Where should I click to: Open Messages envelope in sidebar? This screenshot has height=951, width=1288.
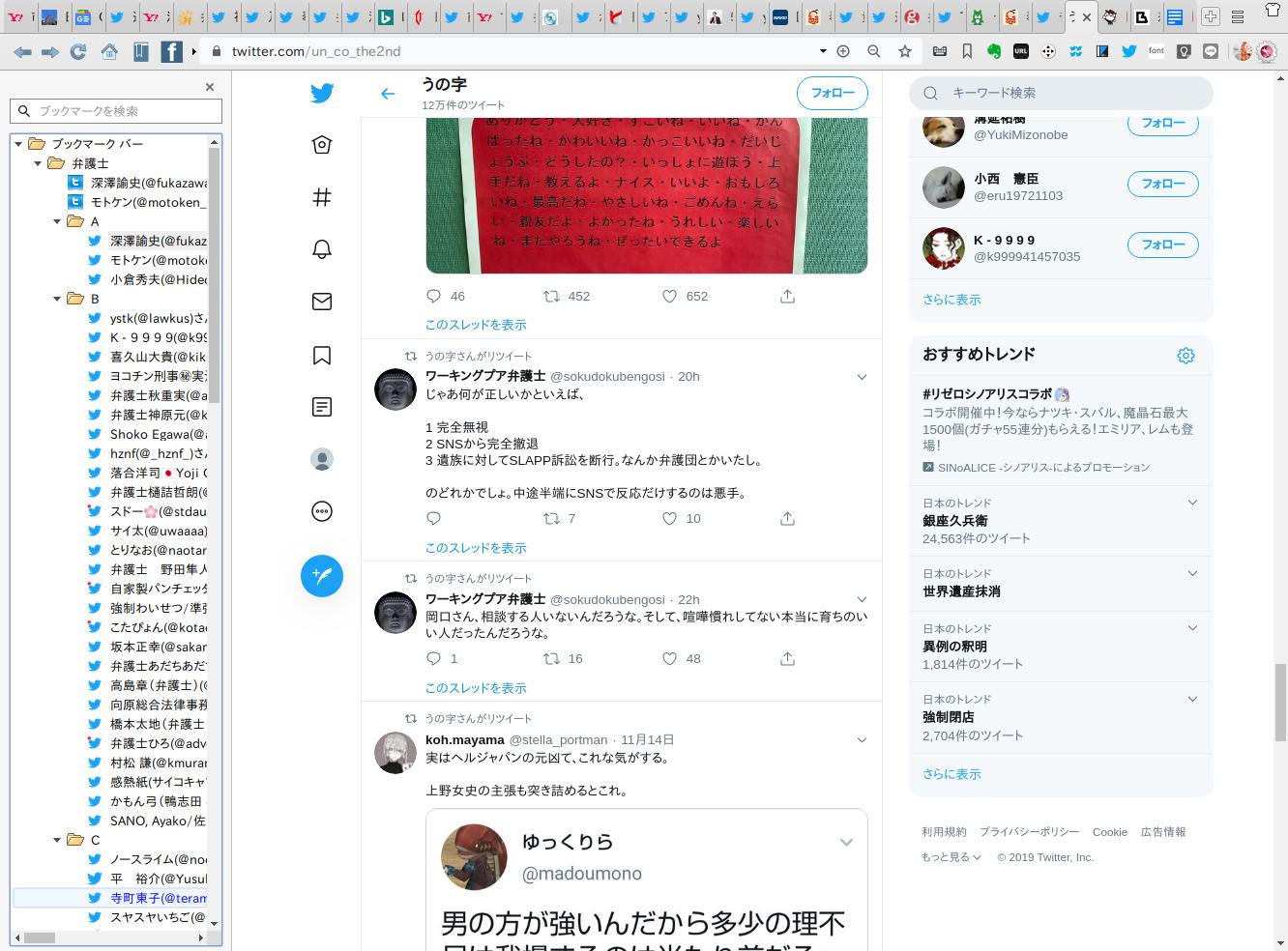click(x=322, y=302)
